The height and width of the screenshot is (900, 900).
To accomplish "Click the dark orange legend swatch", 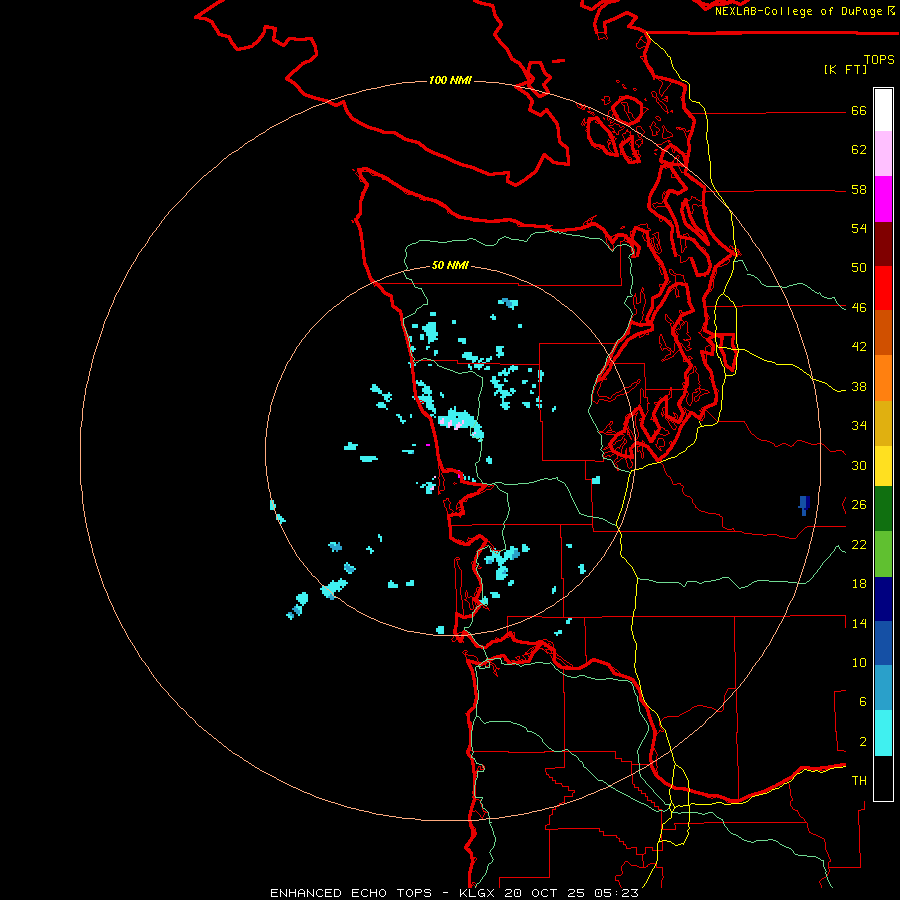I will coord(883,333).
